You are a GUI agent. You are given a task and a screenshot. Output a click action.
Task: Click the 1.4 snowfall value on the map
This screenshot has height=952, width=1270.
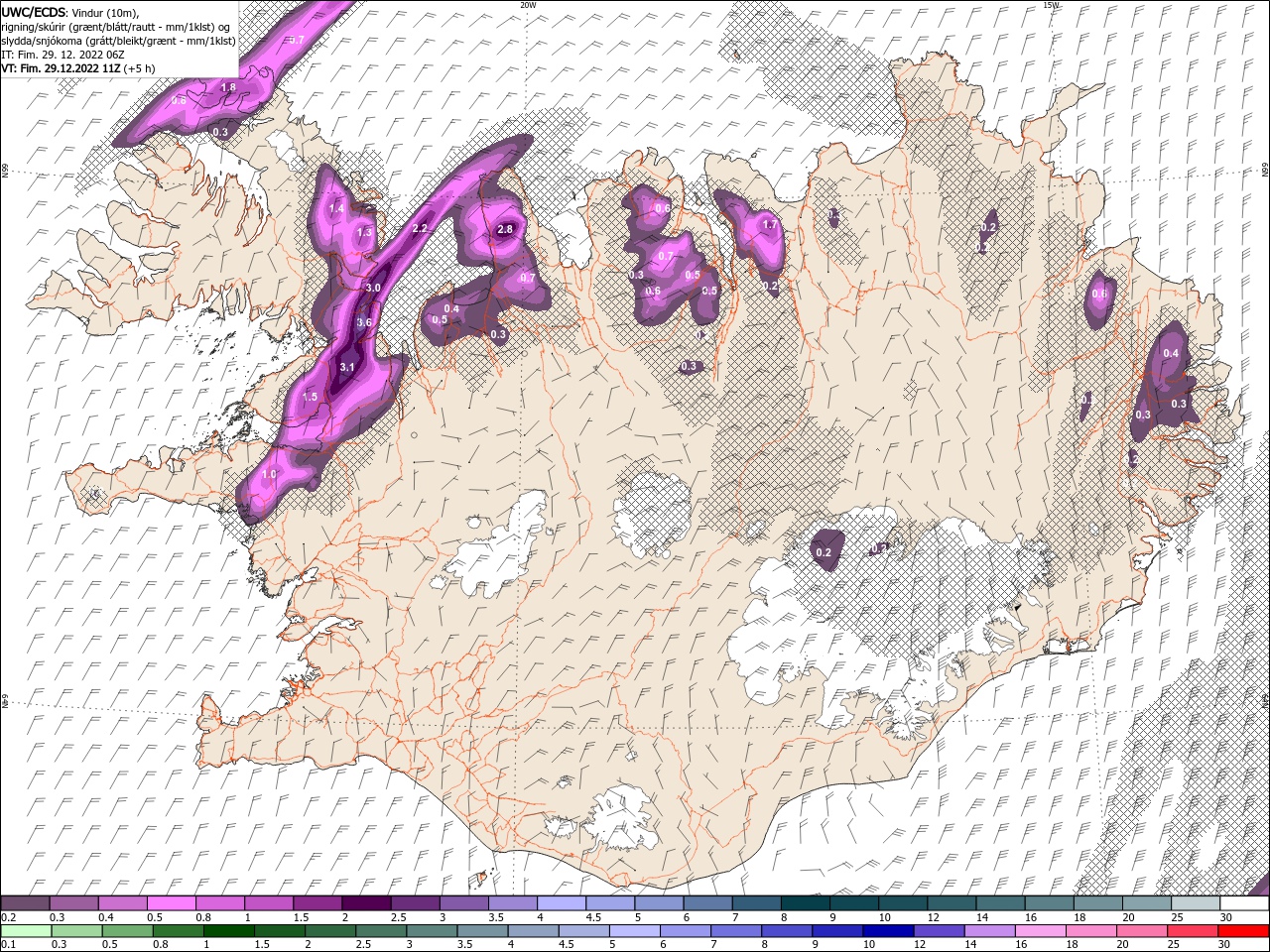336,208
